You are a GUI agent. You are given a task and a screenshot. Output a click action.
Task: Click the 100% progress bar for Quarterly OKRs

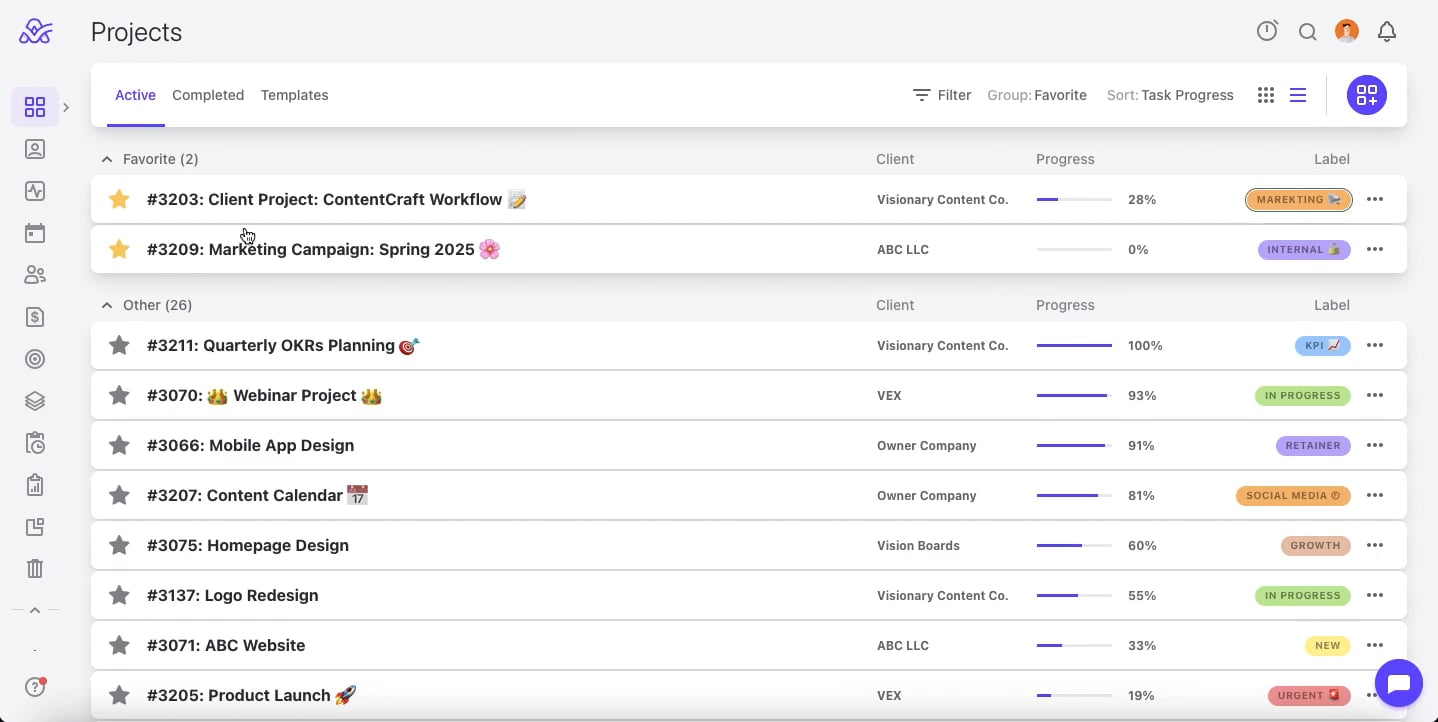coord(1074,345)
